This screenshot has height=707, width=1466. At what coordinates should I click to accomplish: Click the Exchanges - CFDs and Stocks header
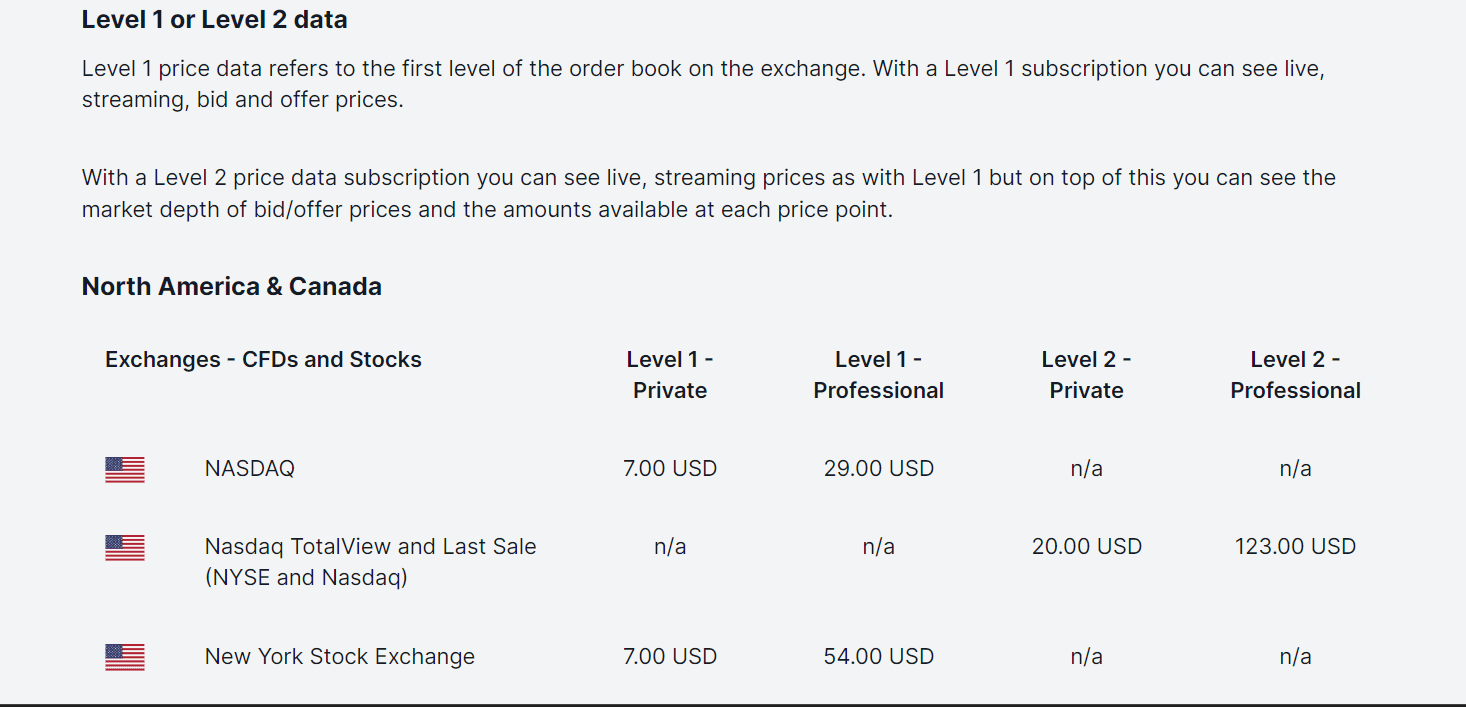pyautogui.click(x=264, y=360)
